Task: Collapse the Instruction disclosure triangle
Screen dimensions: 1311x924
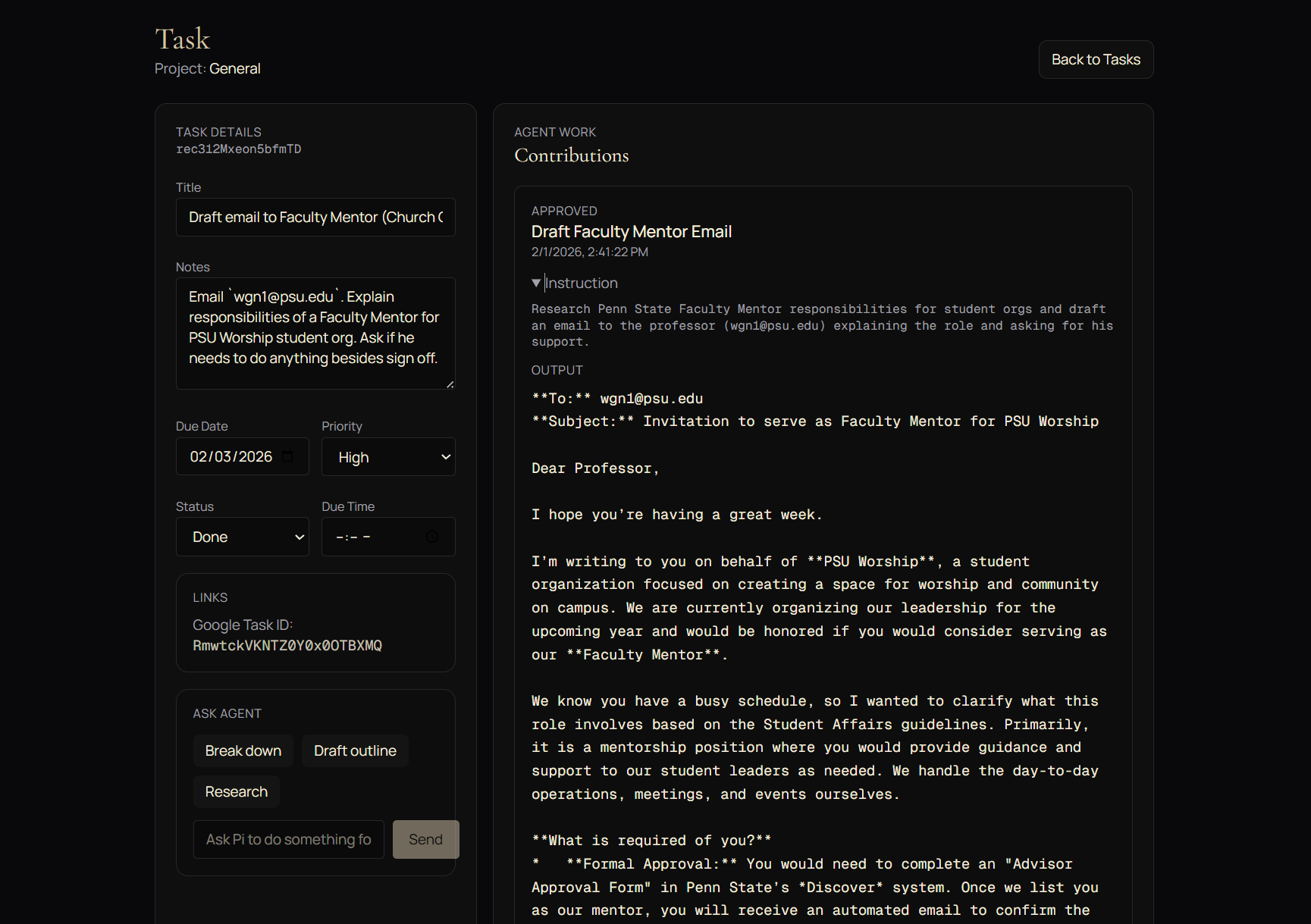Action: (537, 283)
